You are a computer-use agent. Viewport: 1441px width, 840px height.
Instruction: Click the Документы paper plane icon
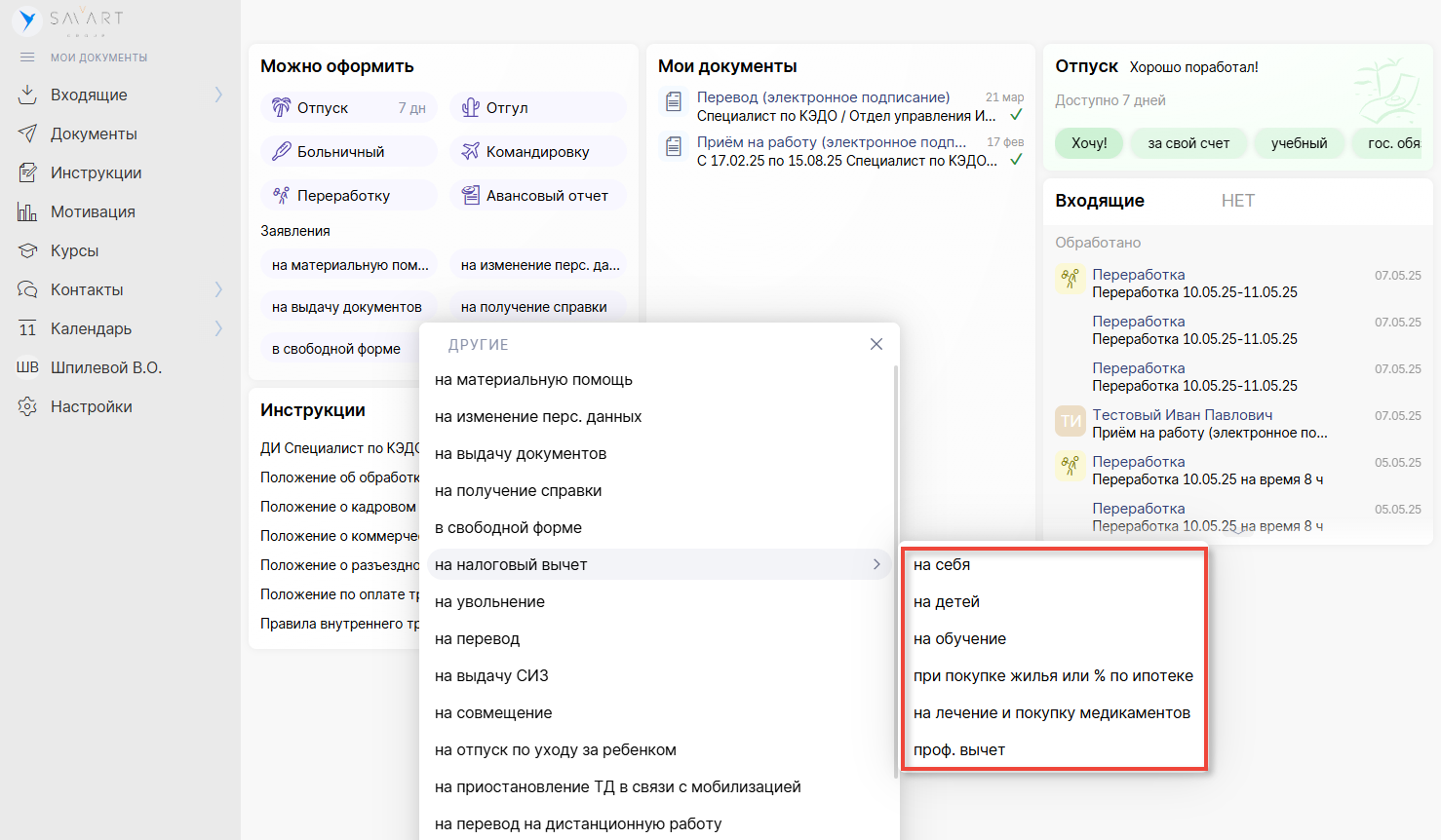tap(27, 134)
